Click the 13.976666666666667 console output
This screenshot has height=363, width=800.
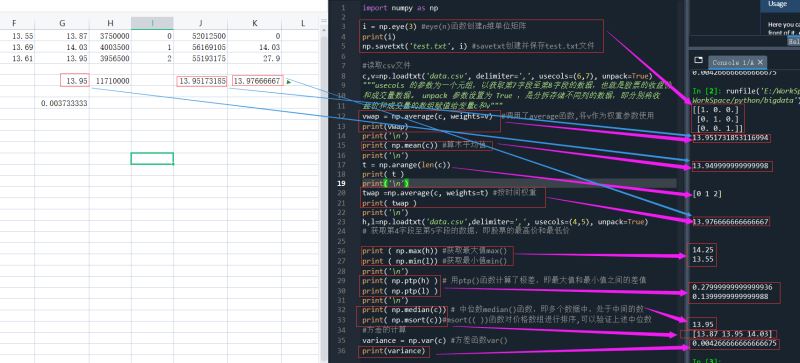(x=730, y=222)
